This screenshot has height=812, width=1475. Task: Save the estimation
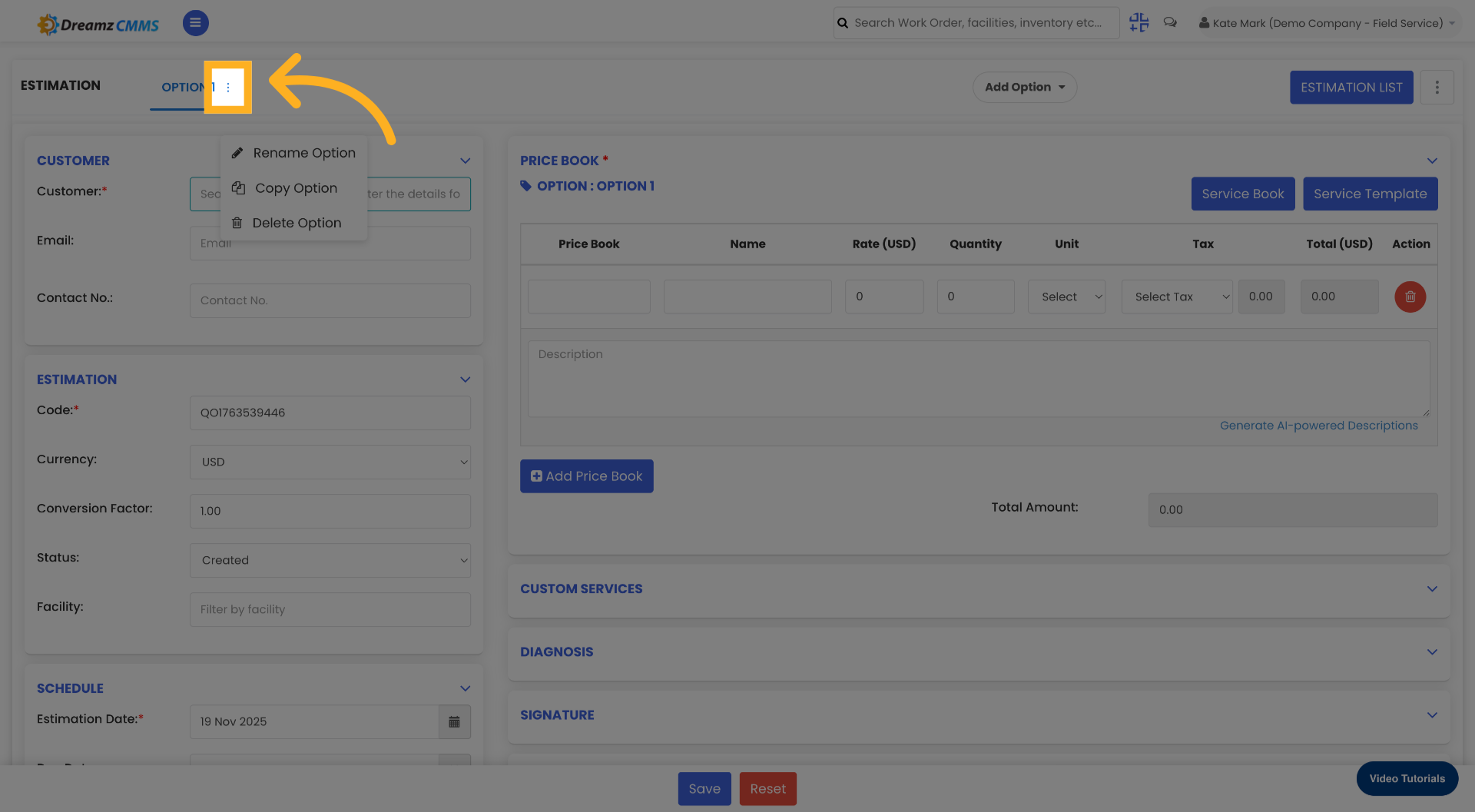coord(704,789)
